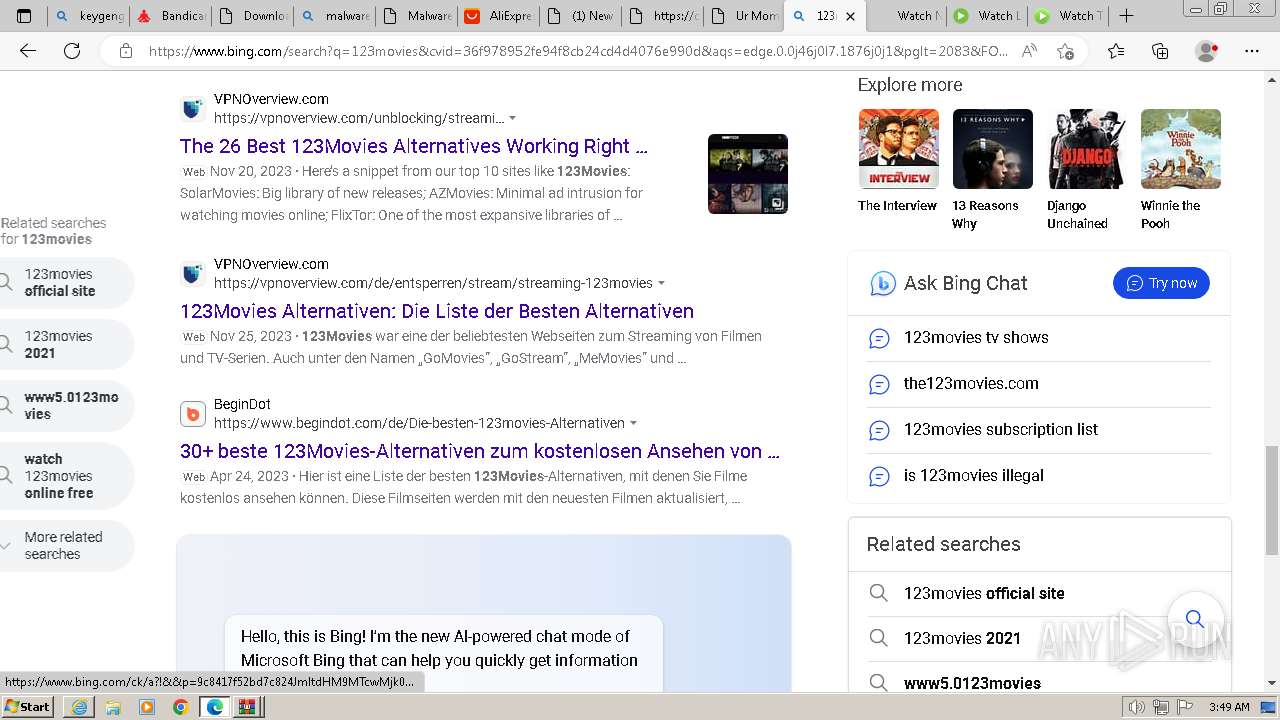
Task: Expand dropdown next to vpnoverview de/entsperren URL
Action: [x=661, y=283]
